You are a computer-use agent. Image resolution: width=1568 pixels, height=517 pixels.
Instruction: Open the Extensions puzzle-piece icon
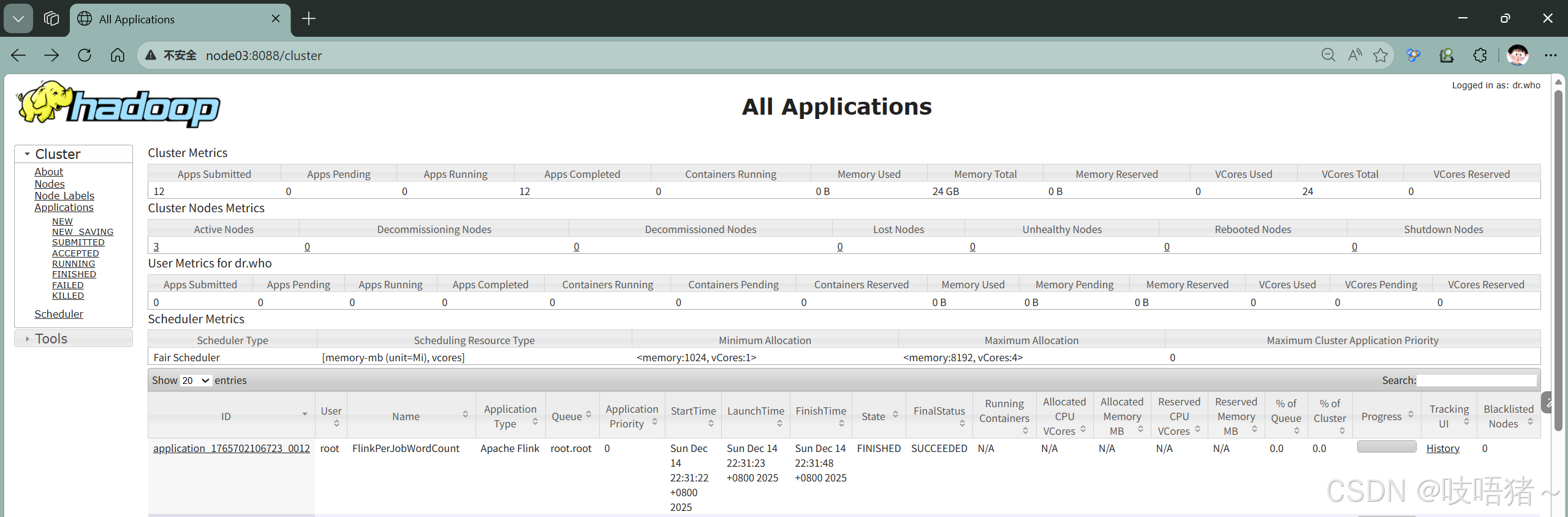coord(1480,55)
